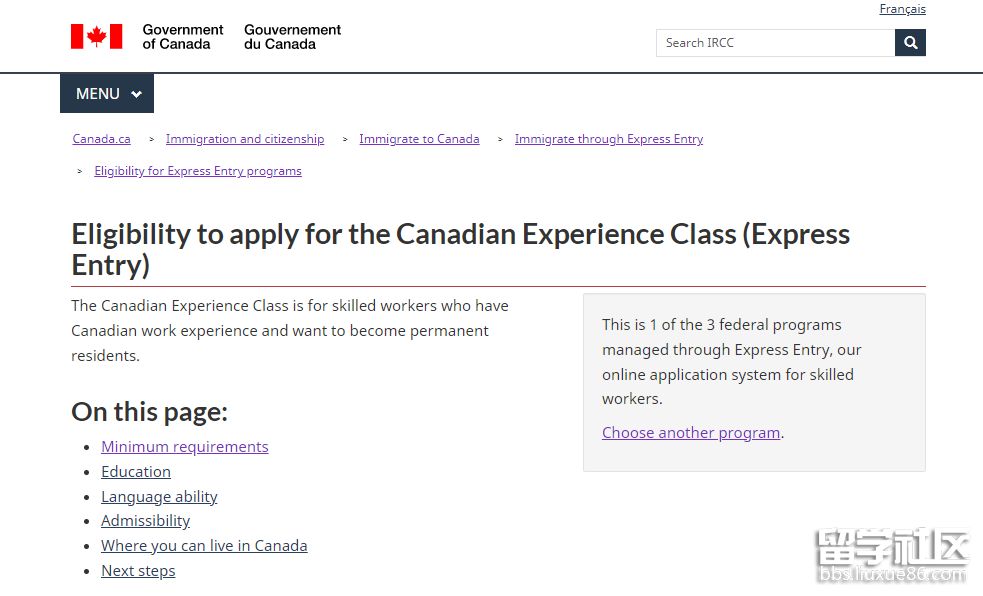The image size is (983, 596).
Task: Follow the Choose another program link
Action: pos(691,432)
